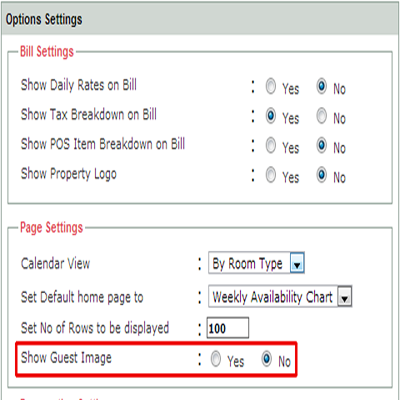Image resolution: width=400 pixels, height=400 pixels.
Task: Click the Show Guest Image label
Action: 66,358
